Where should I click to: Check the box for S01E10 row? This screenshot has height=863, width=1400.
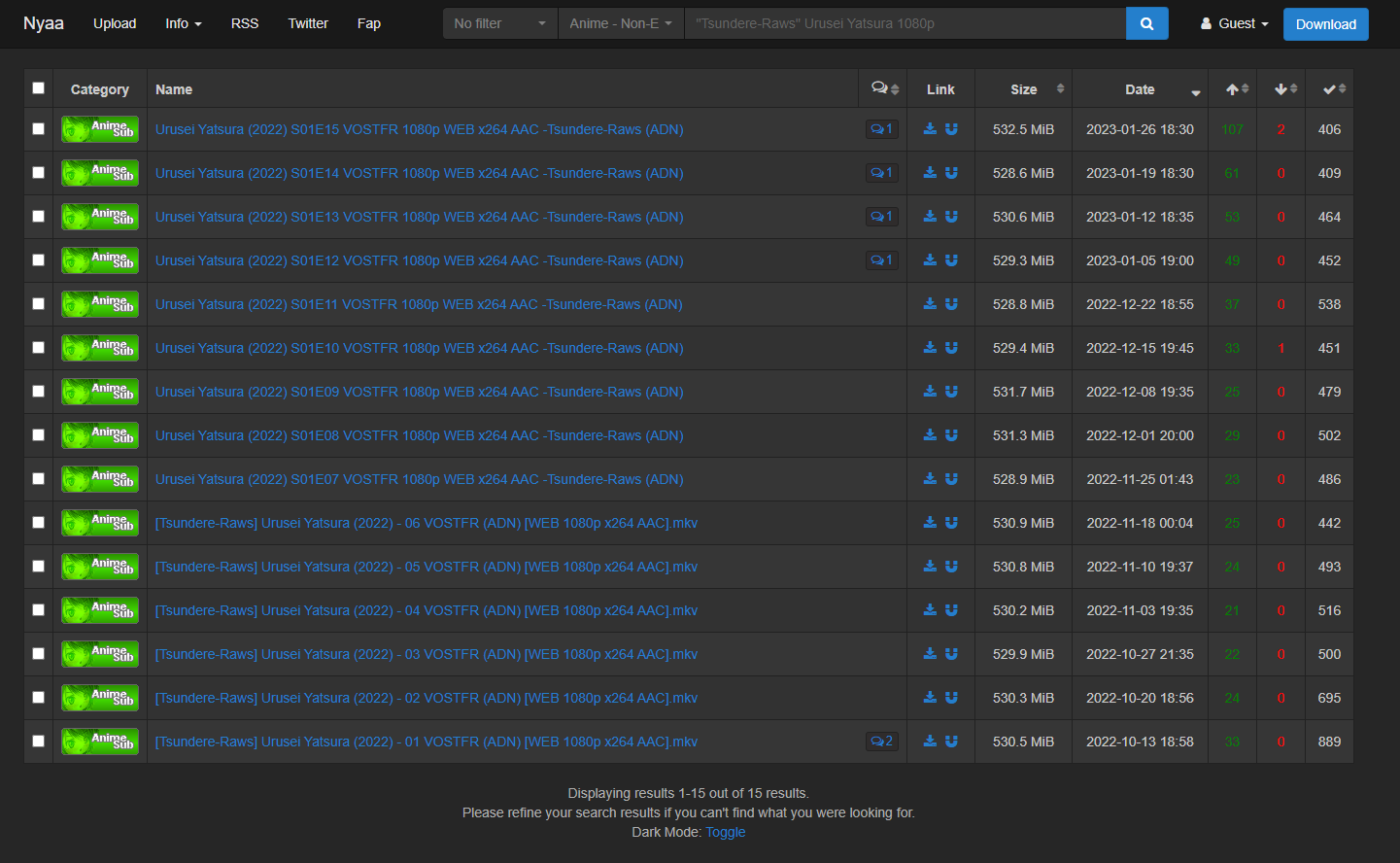click(38, 347)
